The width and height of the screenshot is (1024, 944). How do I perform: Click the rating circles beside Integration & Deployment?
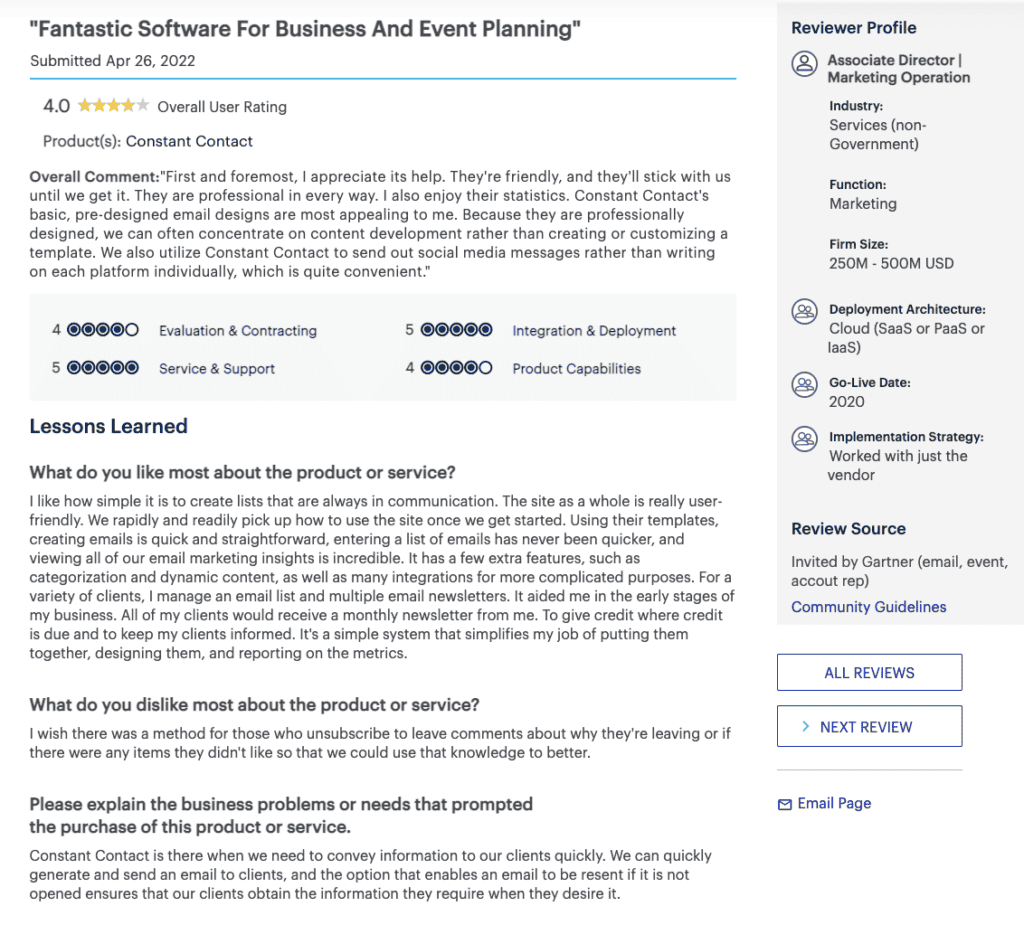pyautogui.click(x=454, y=329)
